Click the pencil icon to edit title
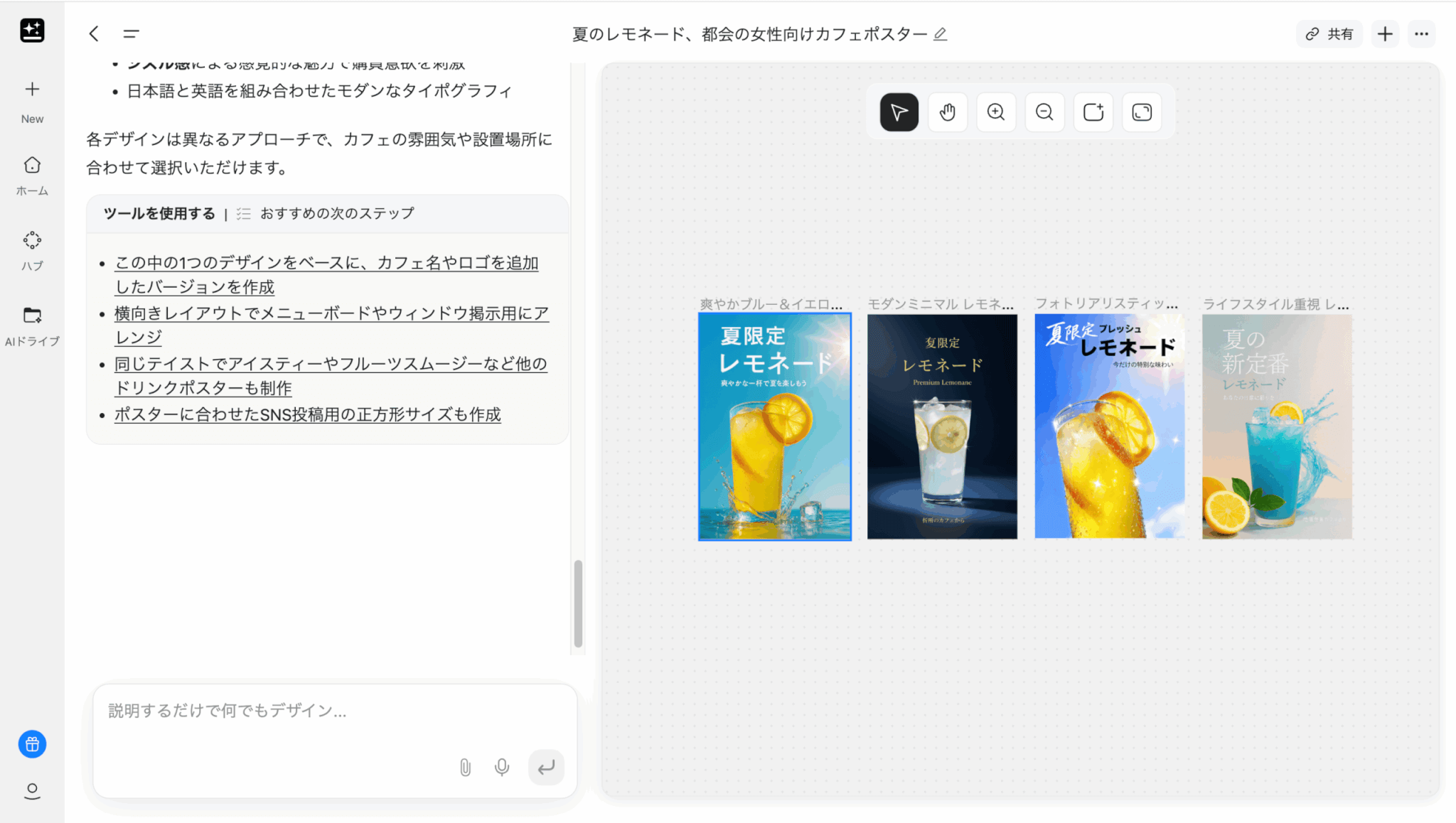Viewport: 1456px width, 823px height. [x=940, y=34]
